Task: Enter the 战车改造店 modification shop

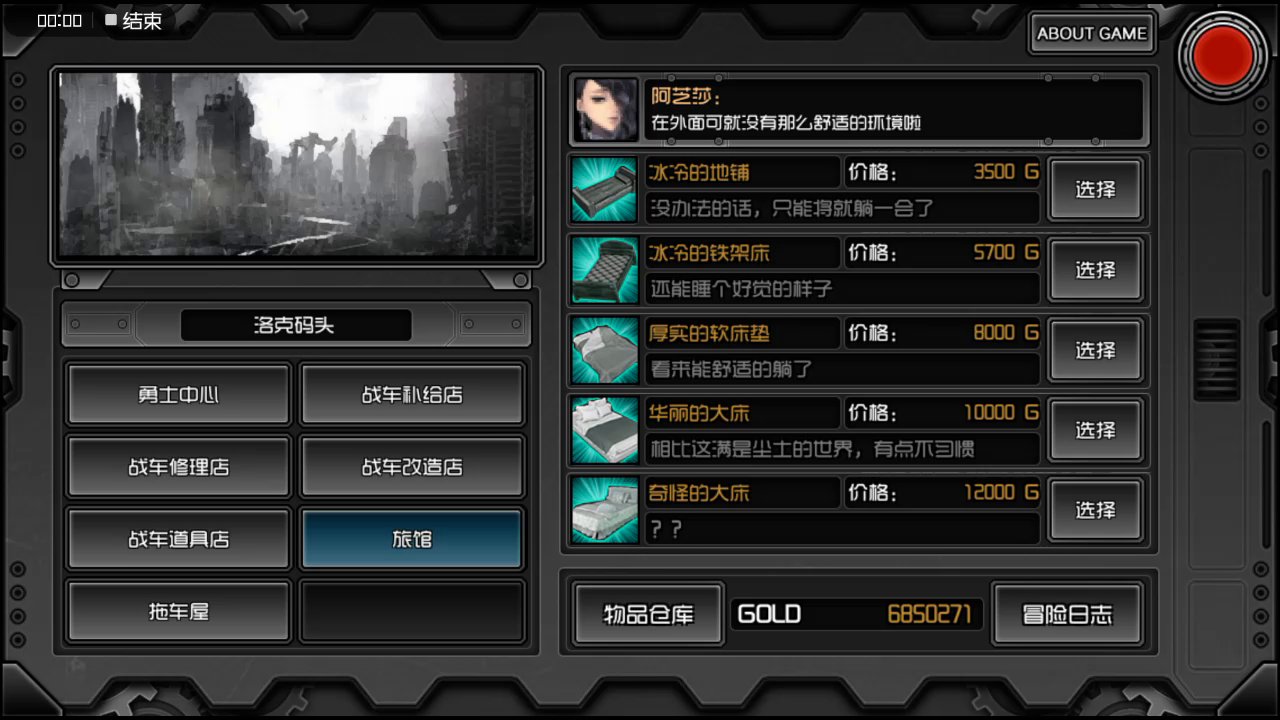Action: [412, 467]
